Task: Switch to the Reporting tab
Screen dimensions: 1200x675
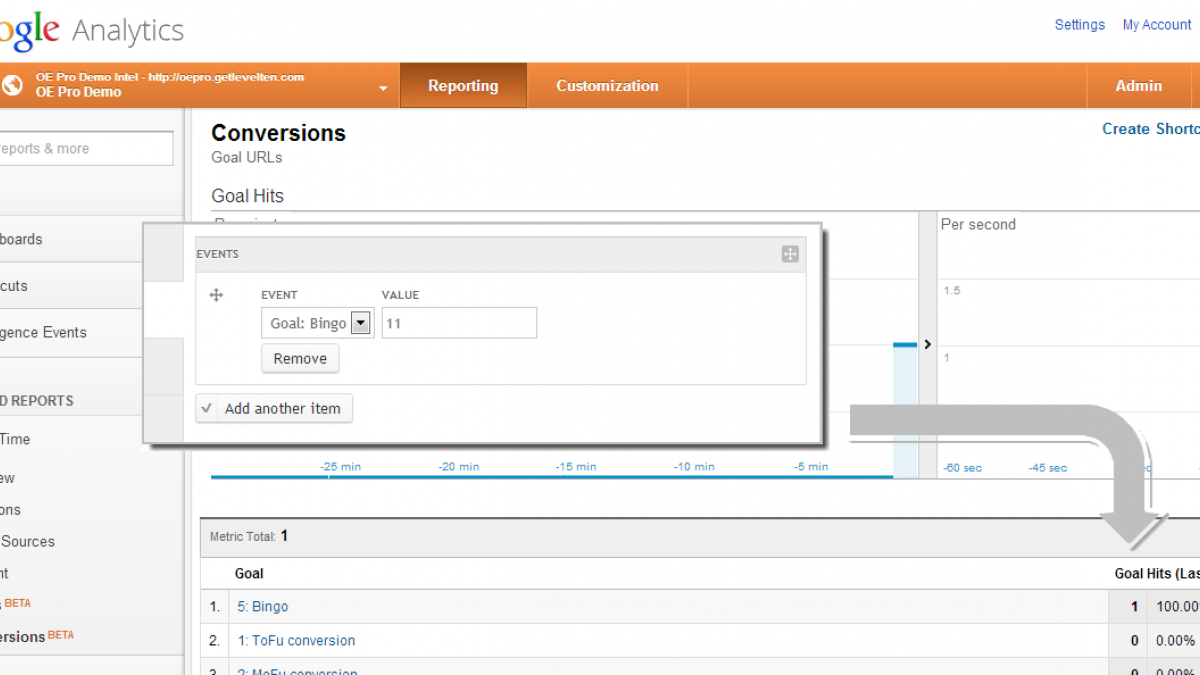Action: point(463,86)
